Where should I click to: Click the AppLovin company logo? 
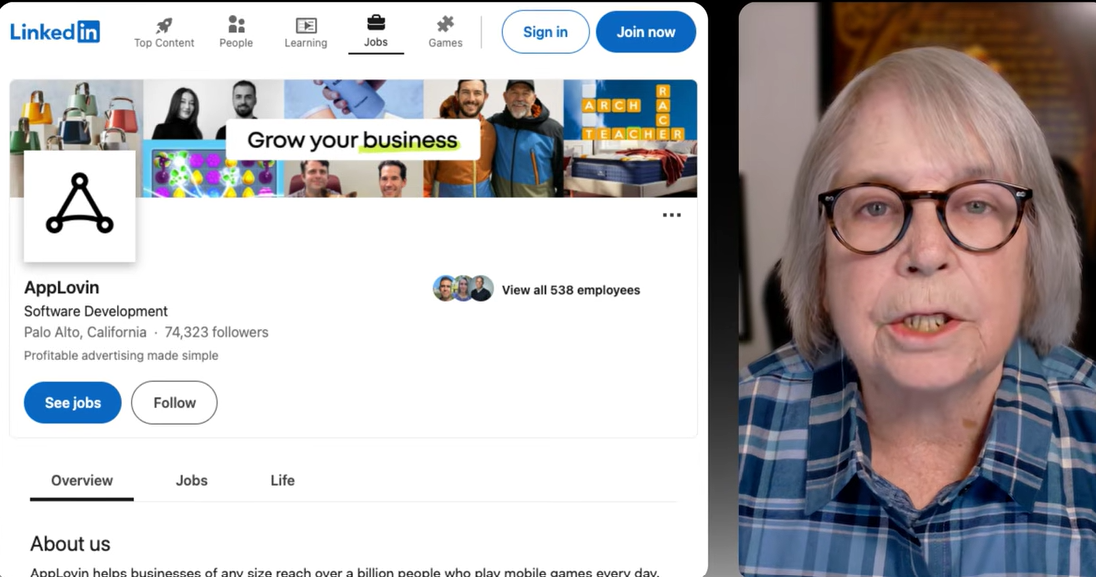80,206
